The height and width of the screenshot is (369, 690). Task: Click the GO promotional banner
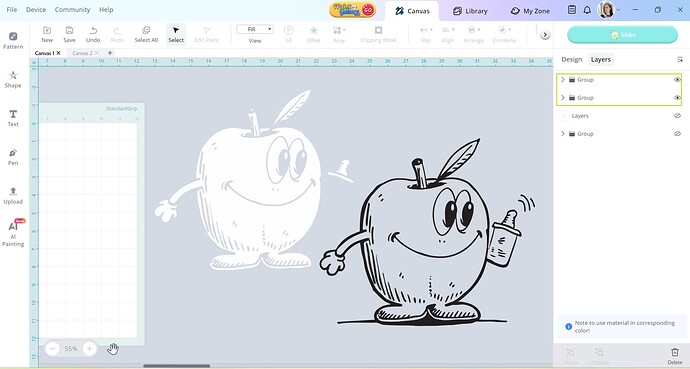tap(352, 10)
